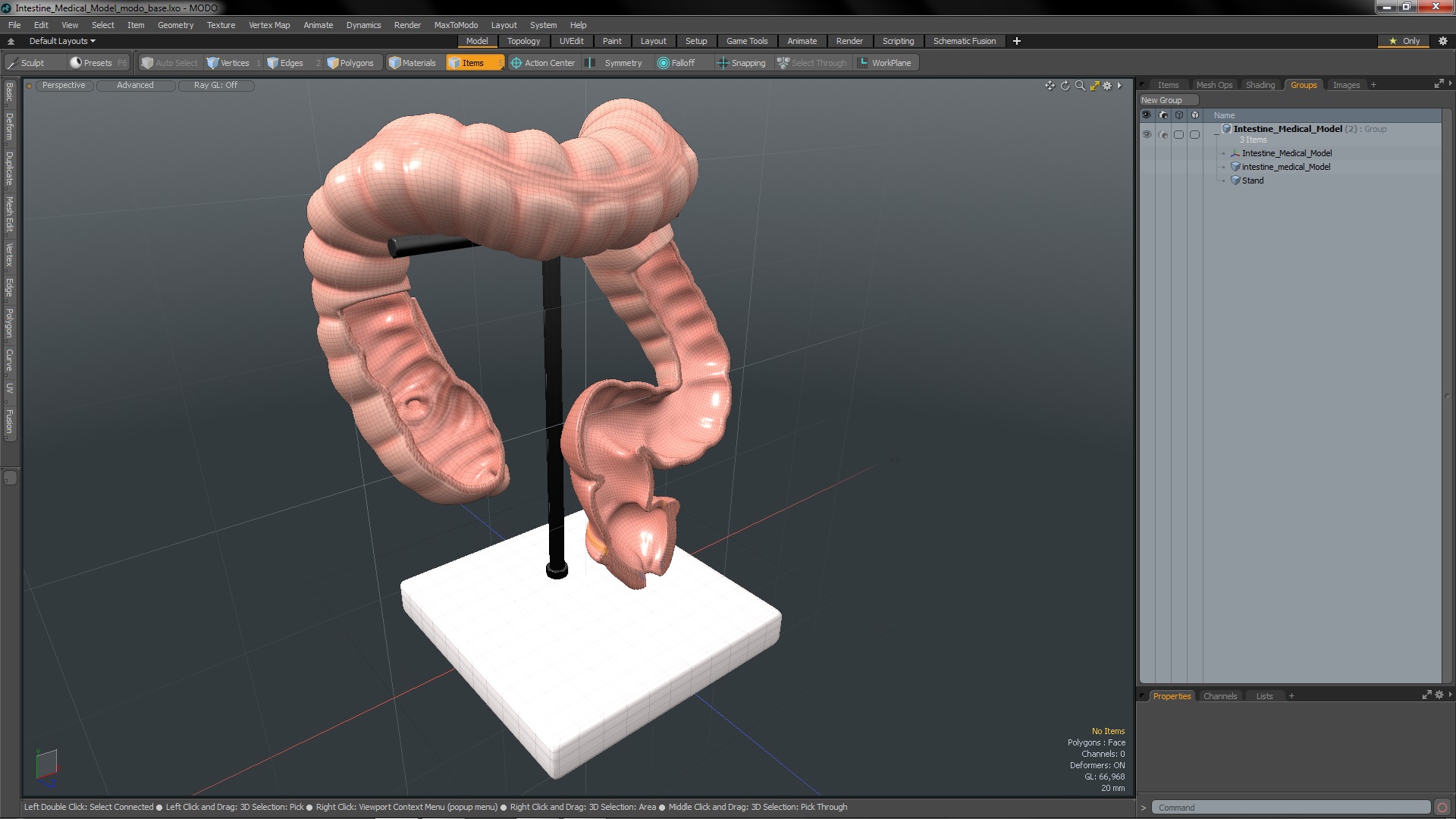The image size is (1456, 819).
Task: Open the Default Layouts dropdown
Action: tap(62, 41)
